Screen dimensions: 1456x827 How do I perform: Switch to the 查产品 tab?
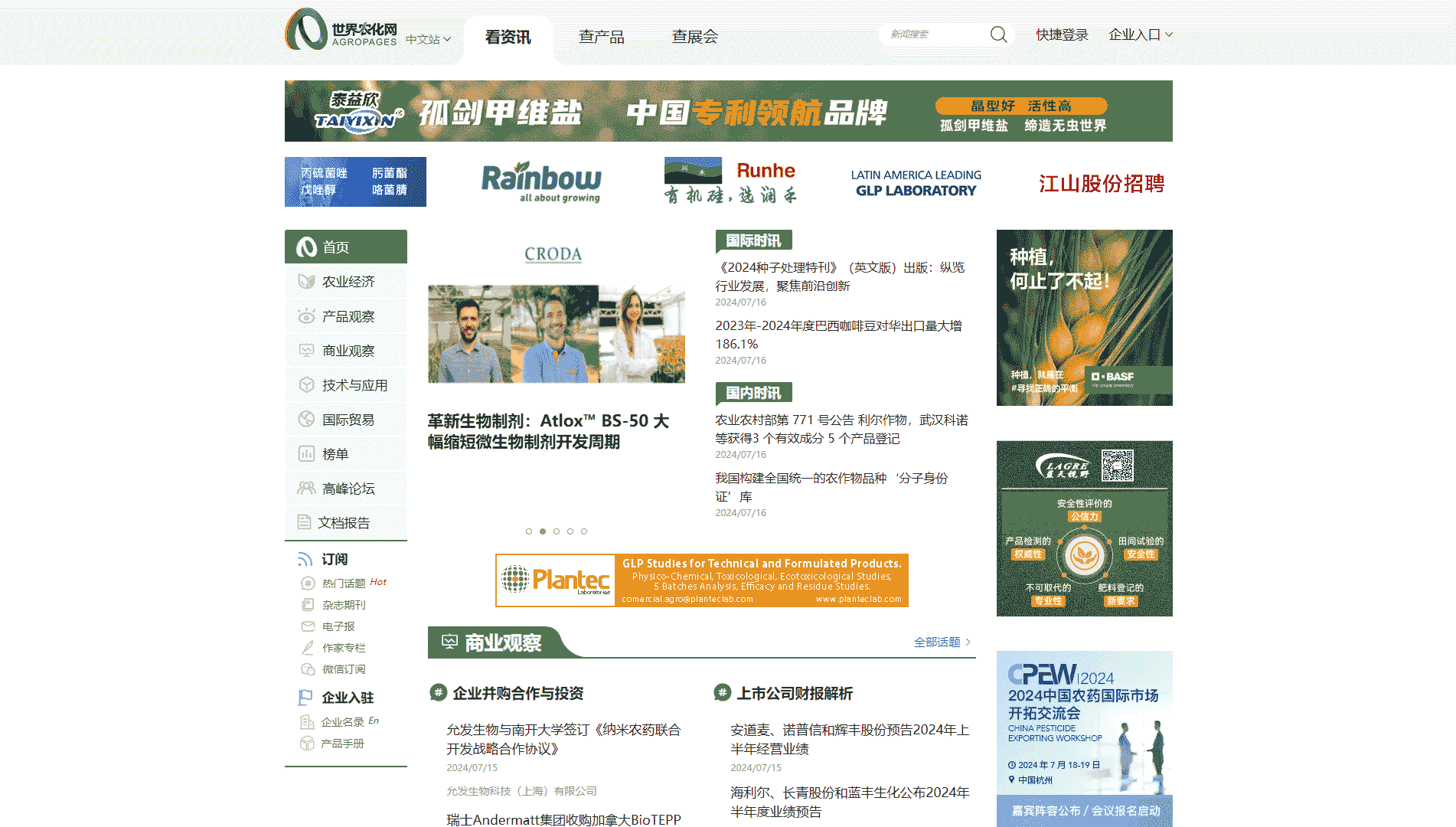[x=602, y=37]
